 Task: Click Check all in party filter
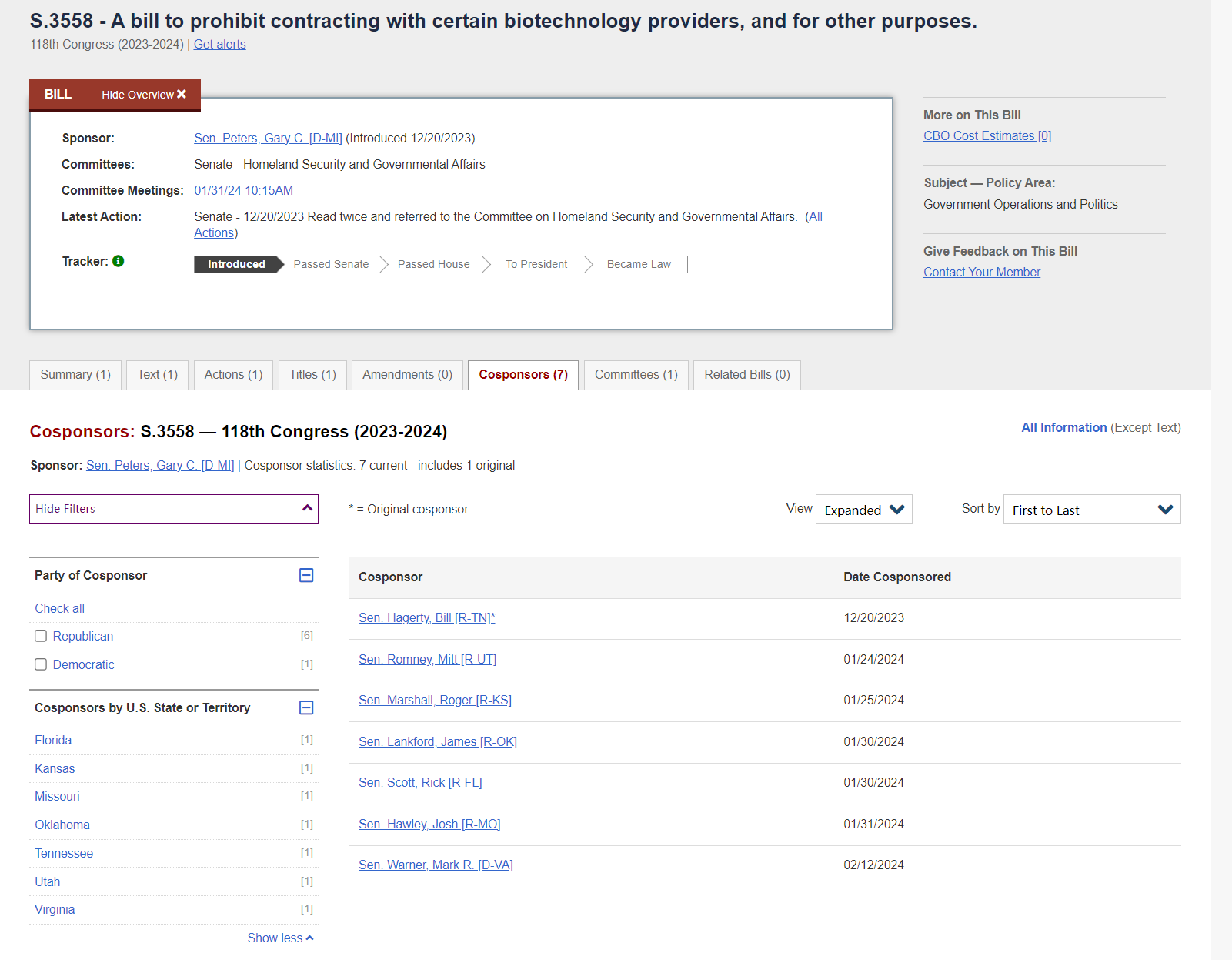[59, 608]
